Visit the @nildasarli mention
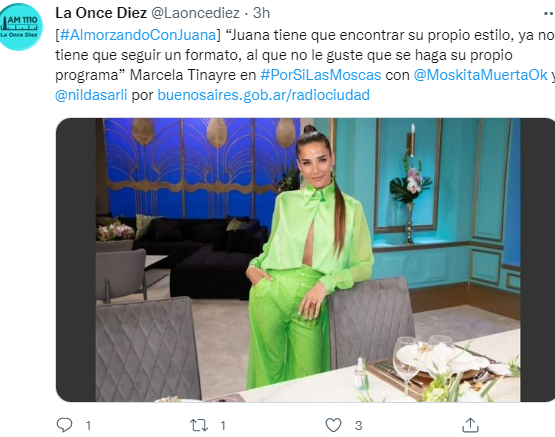The image size is (555, 437). click(91, 95)
